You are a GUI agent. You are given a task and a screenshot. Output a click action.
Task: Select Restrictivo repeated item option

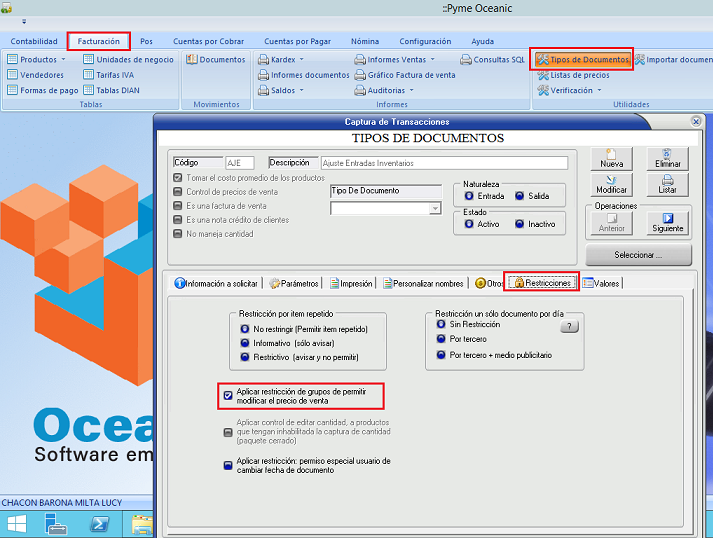click(x=245, y=357)
